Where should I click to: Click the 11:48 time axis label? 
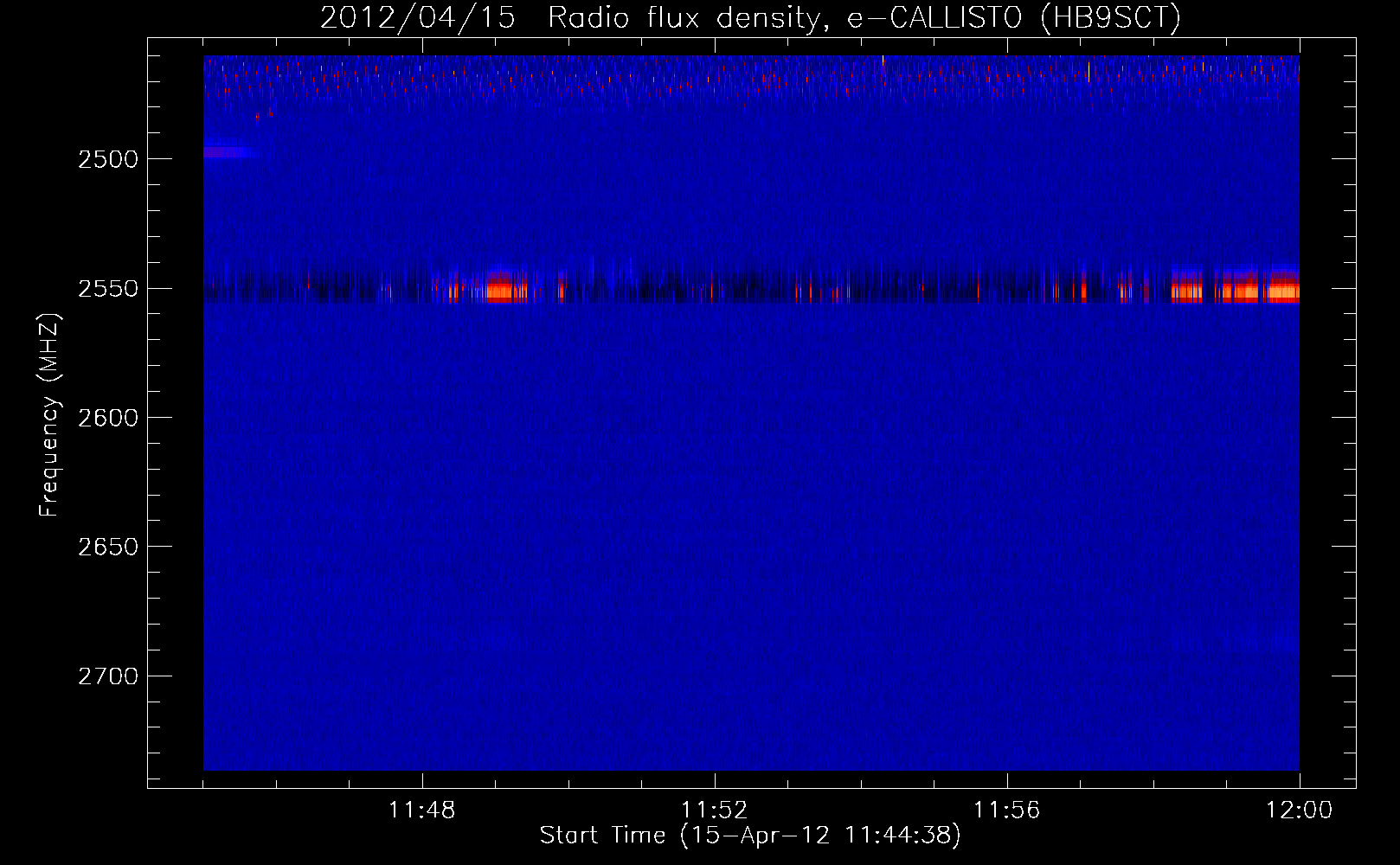422,810
